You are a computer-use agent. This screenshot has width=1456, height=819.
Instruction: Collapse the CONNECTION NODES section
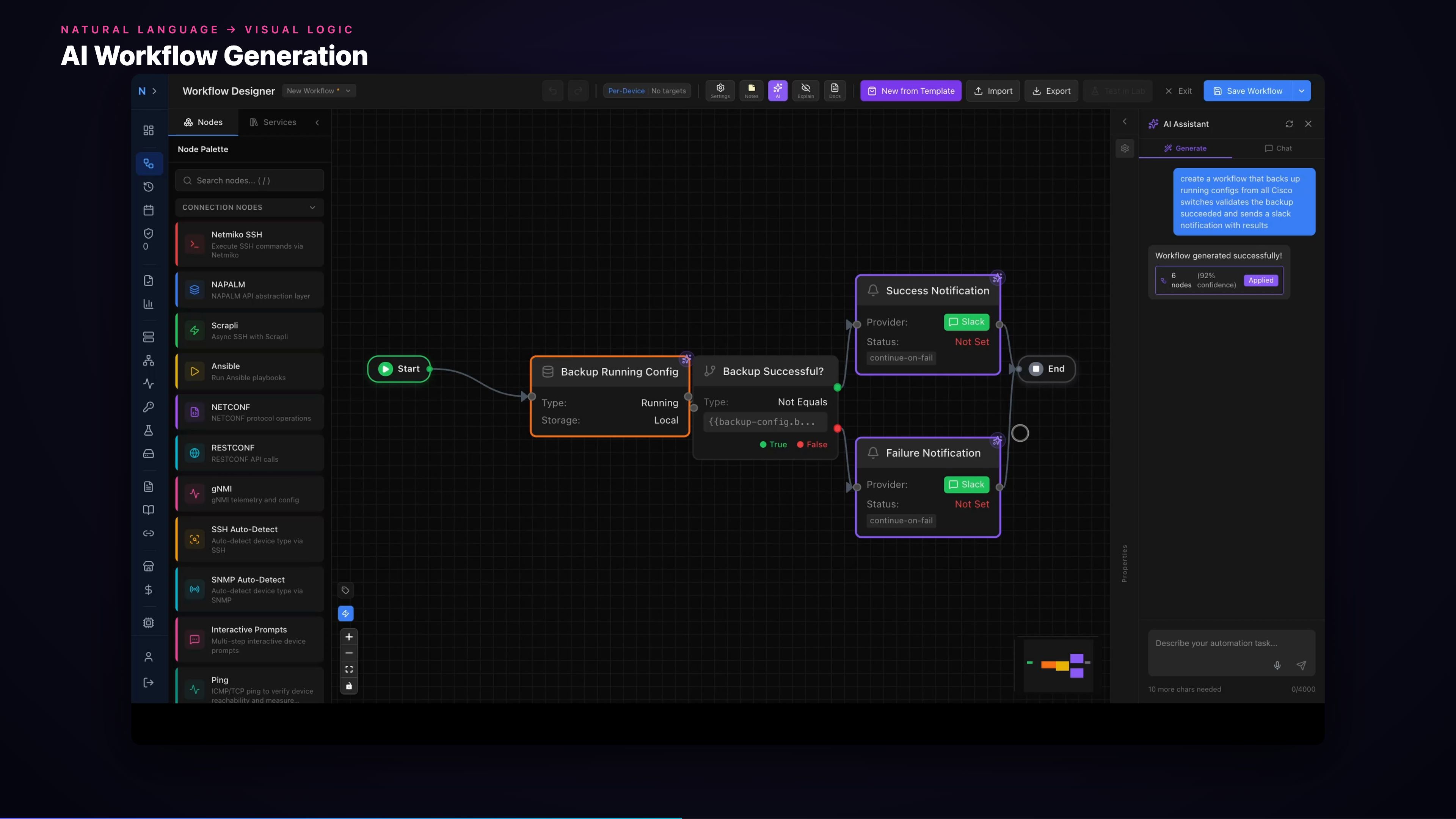(312, 207)
